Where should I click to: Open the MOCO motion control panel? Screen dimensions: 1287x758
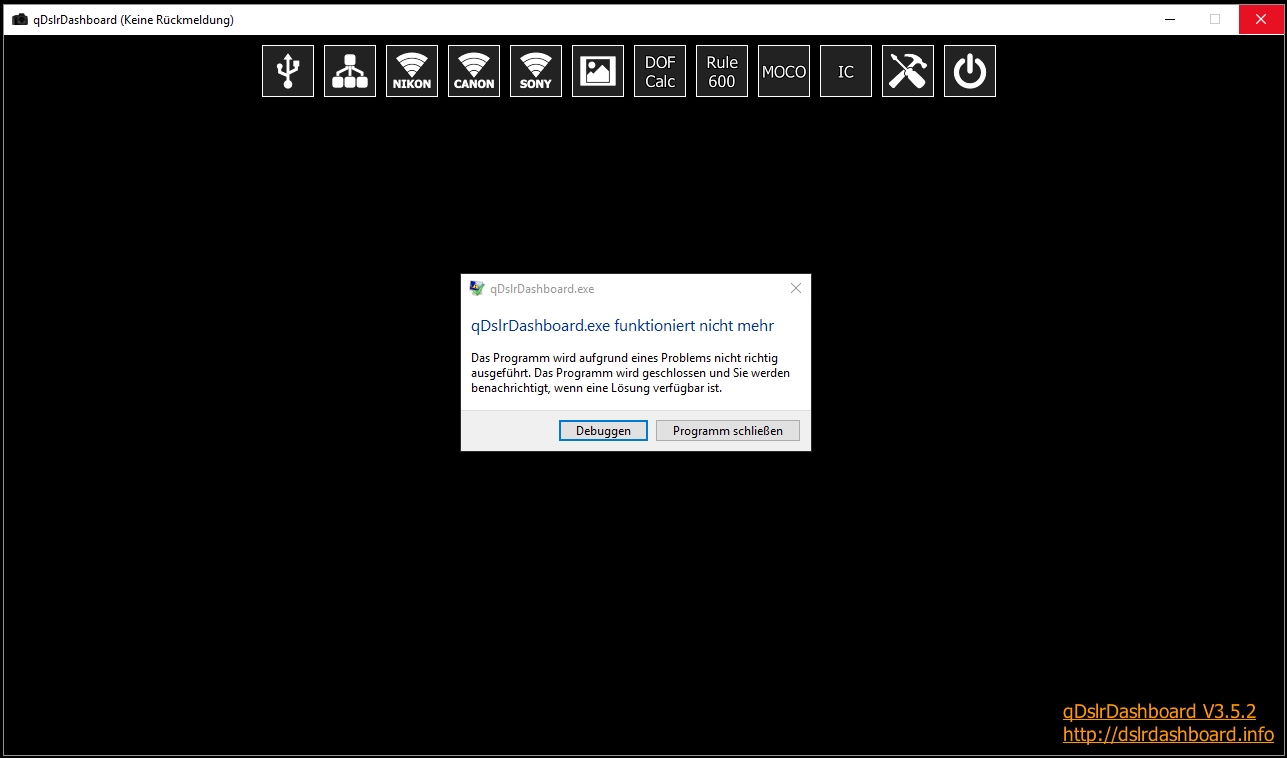pyautogui.click(x=783, y=71)
